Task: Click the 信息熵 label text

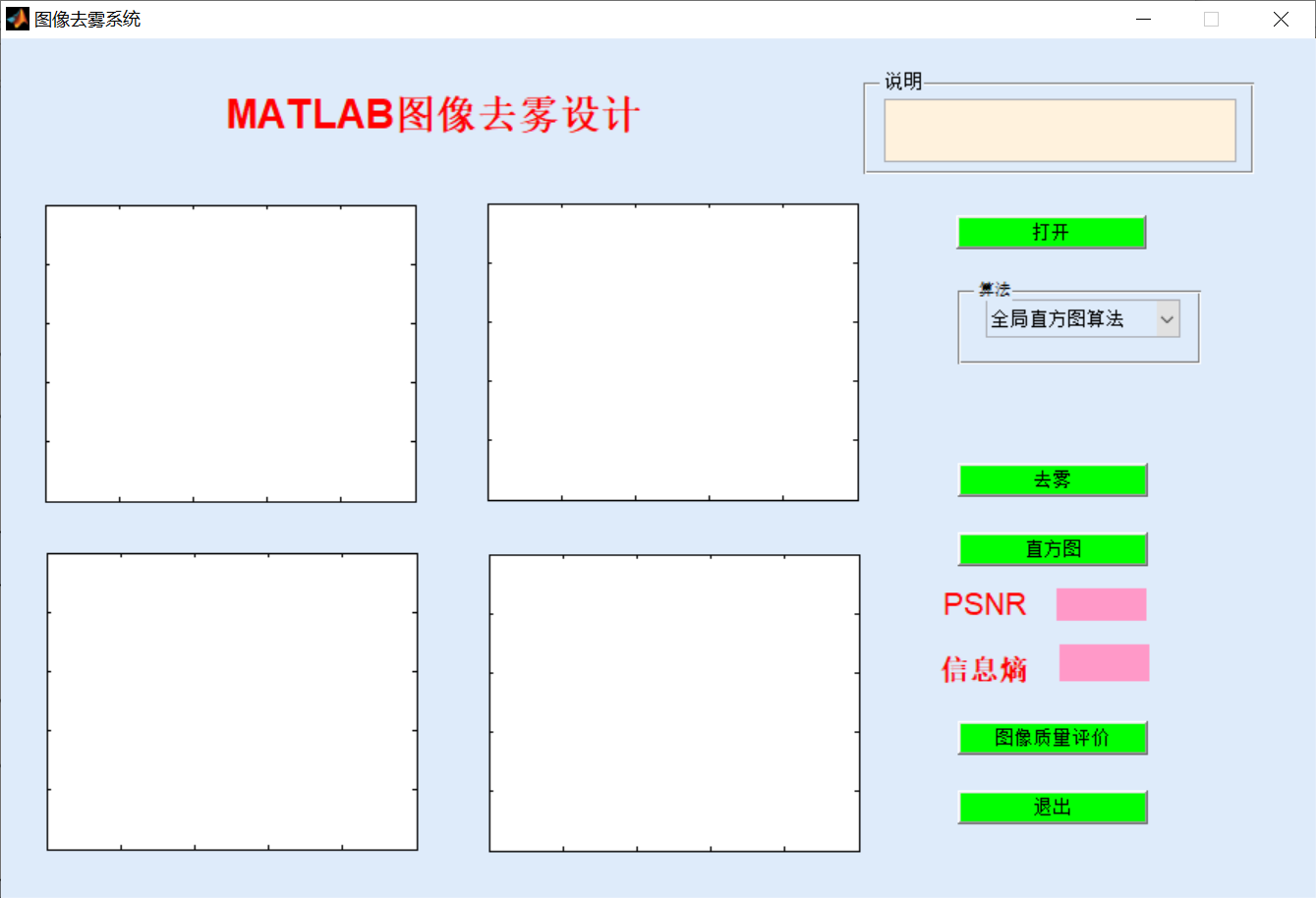Action: pyautogui.click(x=985, y=669)
